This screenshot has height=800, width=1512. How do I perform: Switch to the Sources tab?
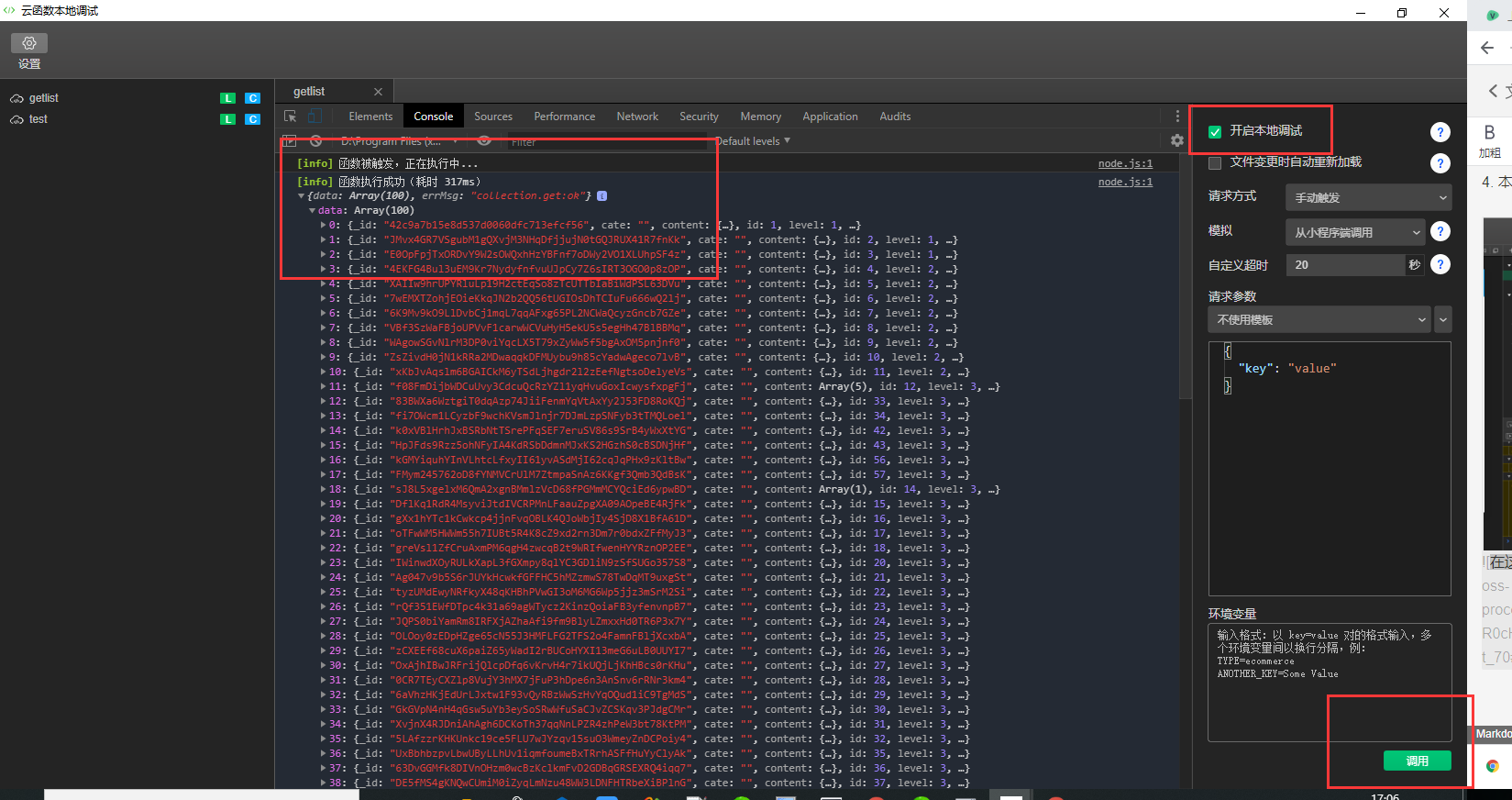point(493,117)
